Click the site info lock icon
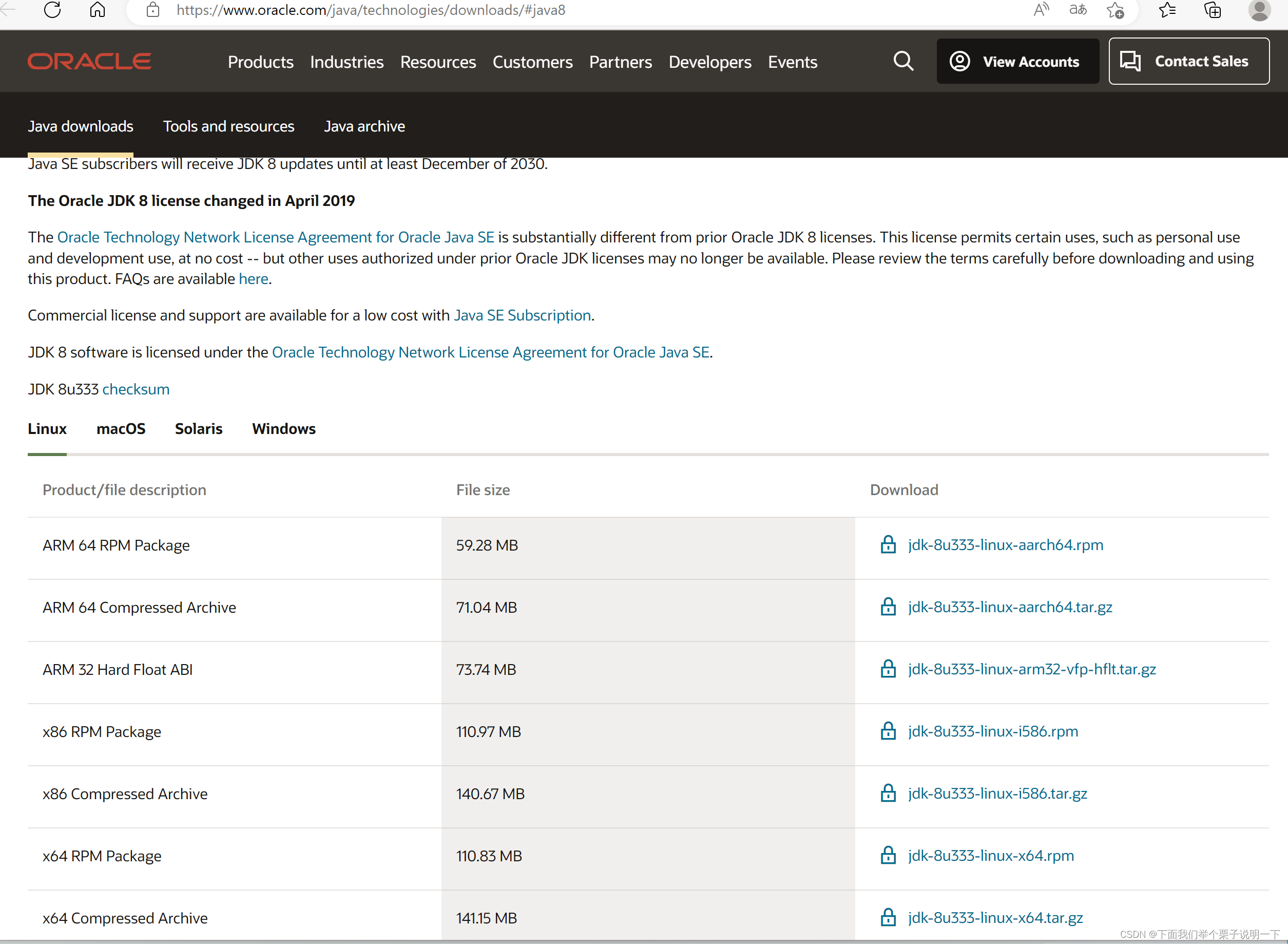1288x944 pixels. [x=153, y=10]
